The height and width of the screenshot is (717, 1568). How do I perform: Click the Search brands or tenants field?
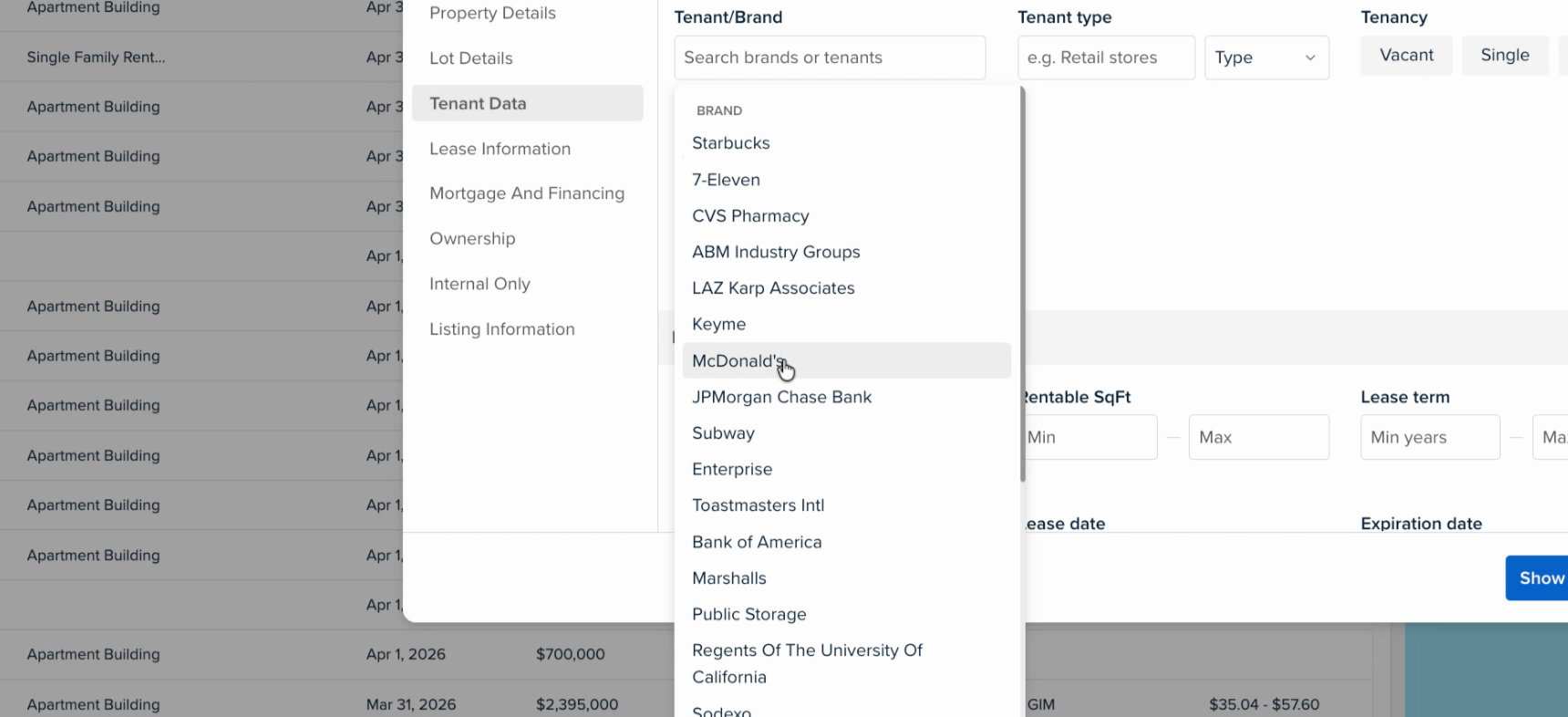coord(830,57)
